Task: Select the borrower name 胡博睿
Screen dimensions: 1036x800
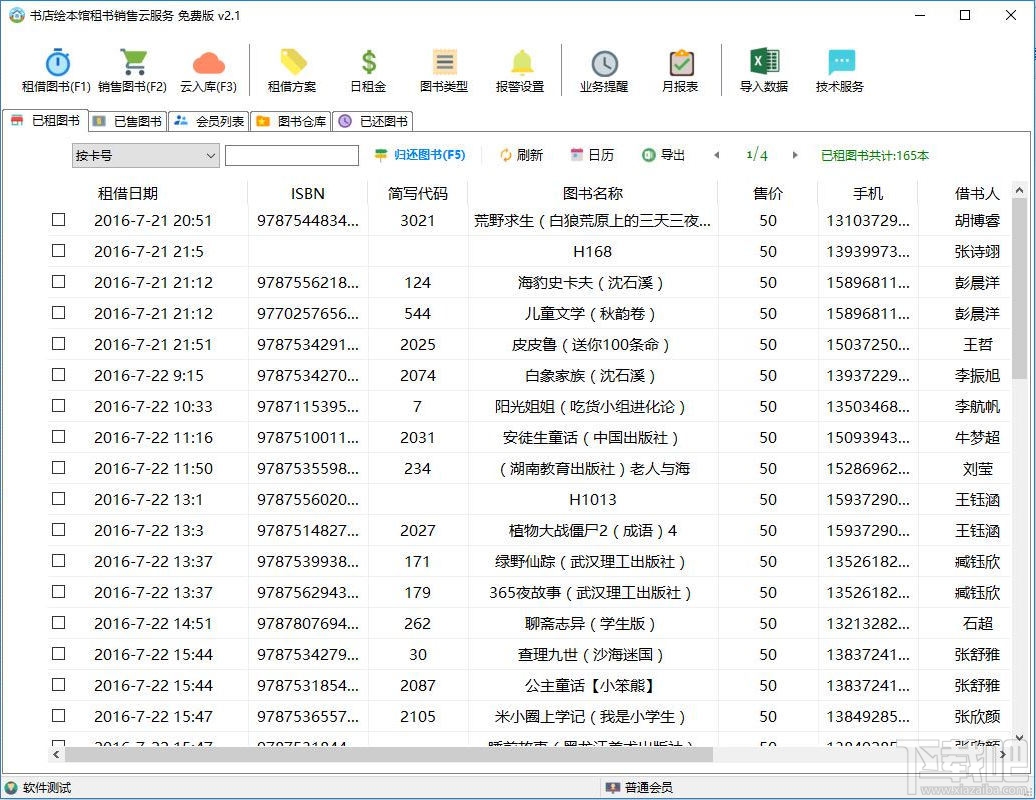Action: point(977,221)
